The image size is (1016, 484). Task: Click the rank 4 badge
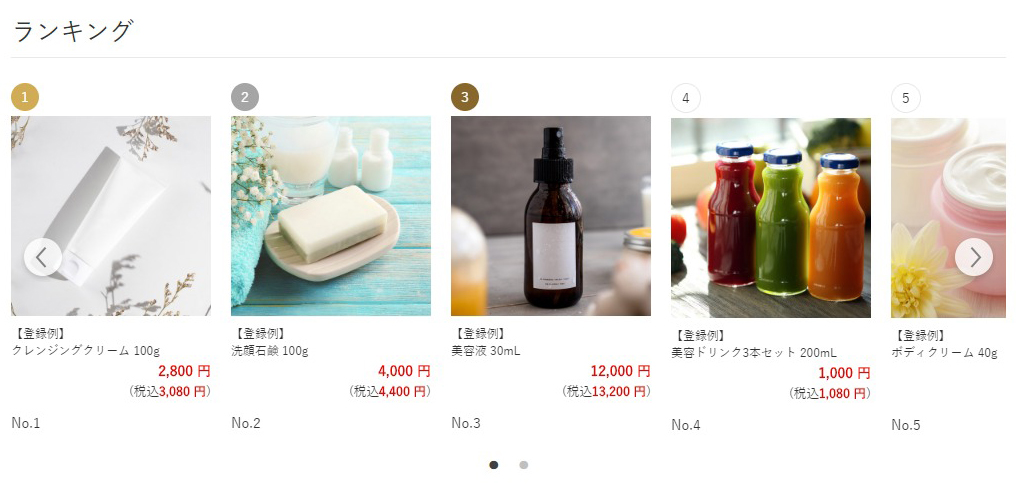point(685,98)
